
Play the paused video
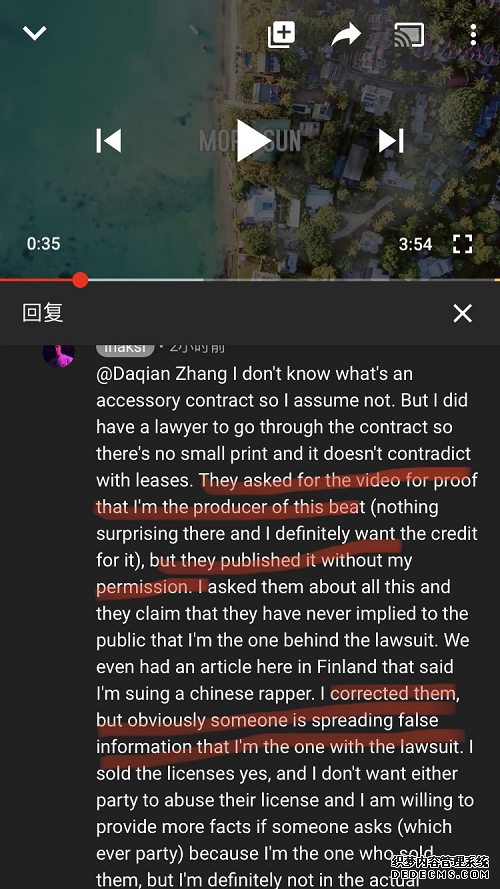click(252, 141)
